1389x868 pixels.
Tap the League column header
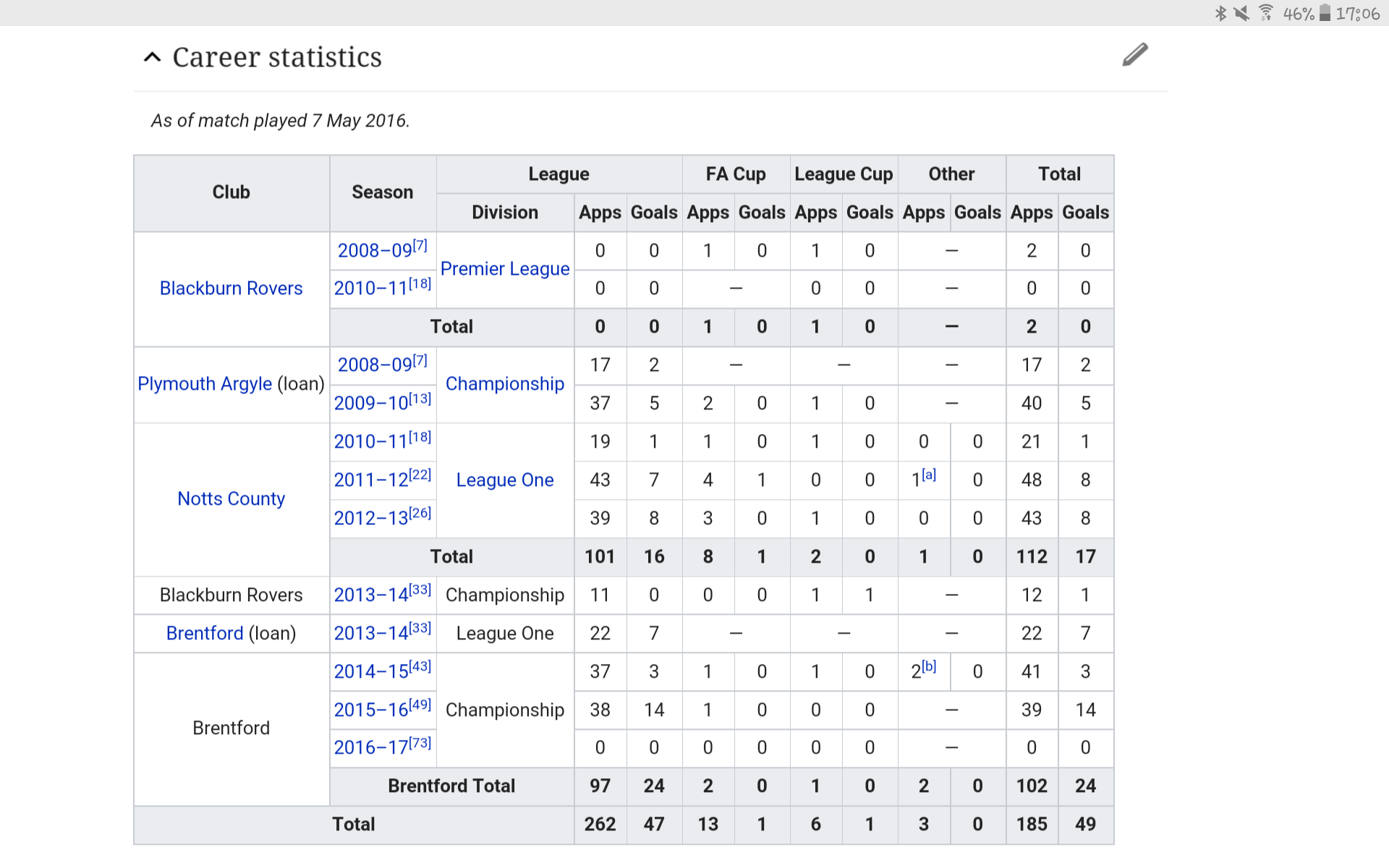(x=558, y=174)
